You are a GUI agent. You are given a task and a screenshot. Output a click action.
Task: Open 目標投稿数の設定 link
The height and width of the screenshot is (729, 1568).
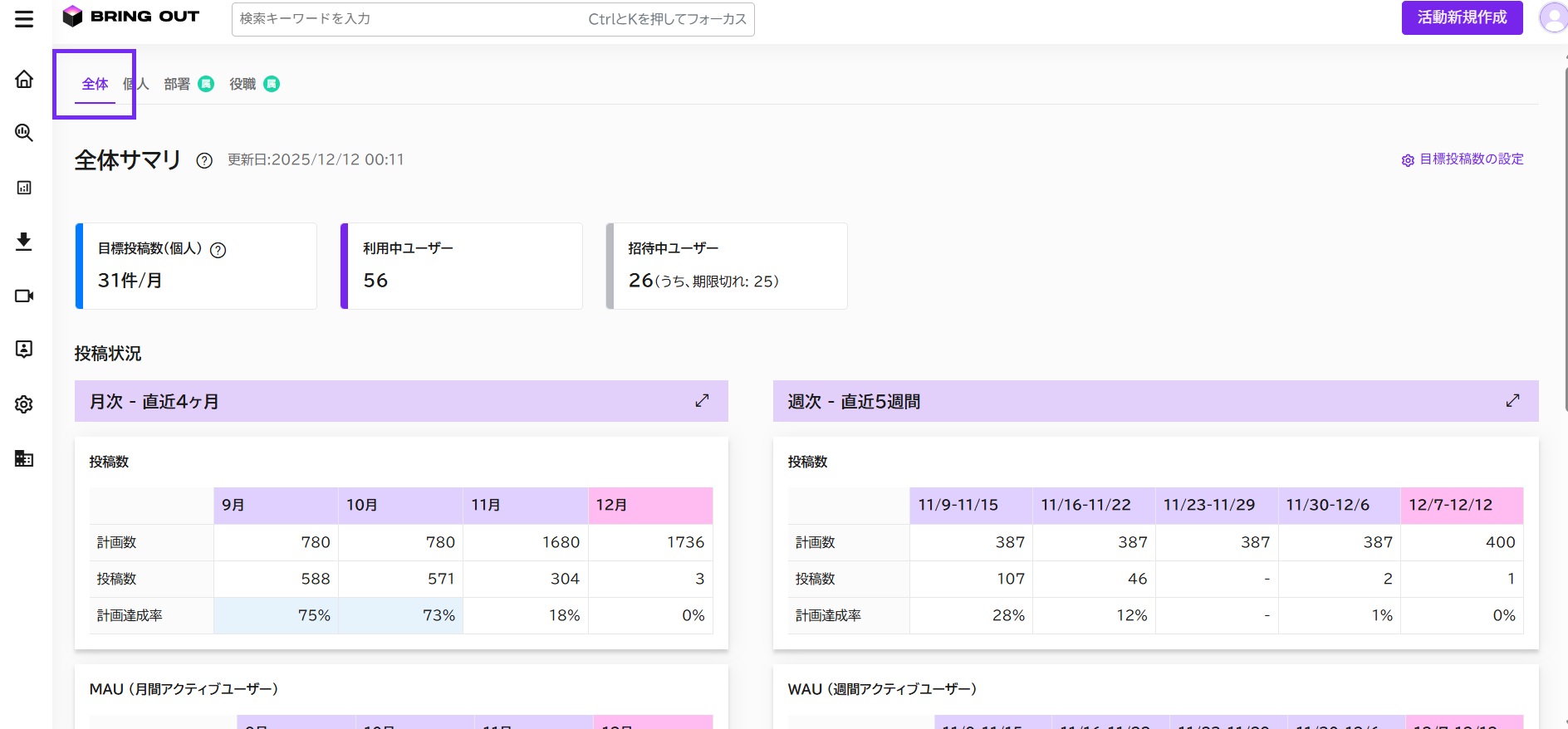(x=1463, y=159)
